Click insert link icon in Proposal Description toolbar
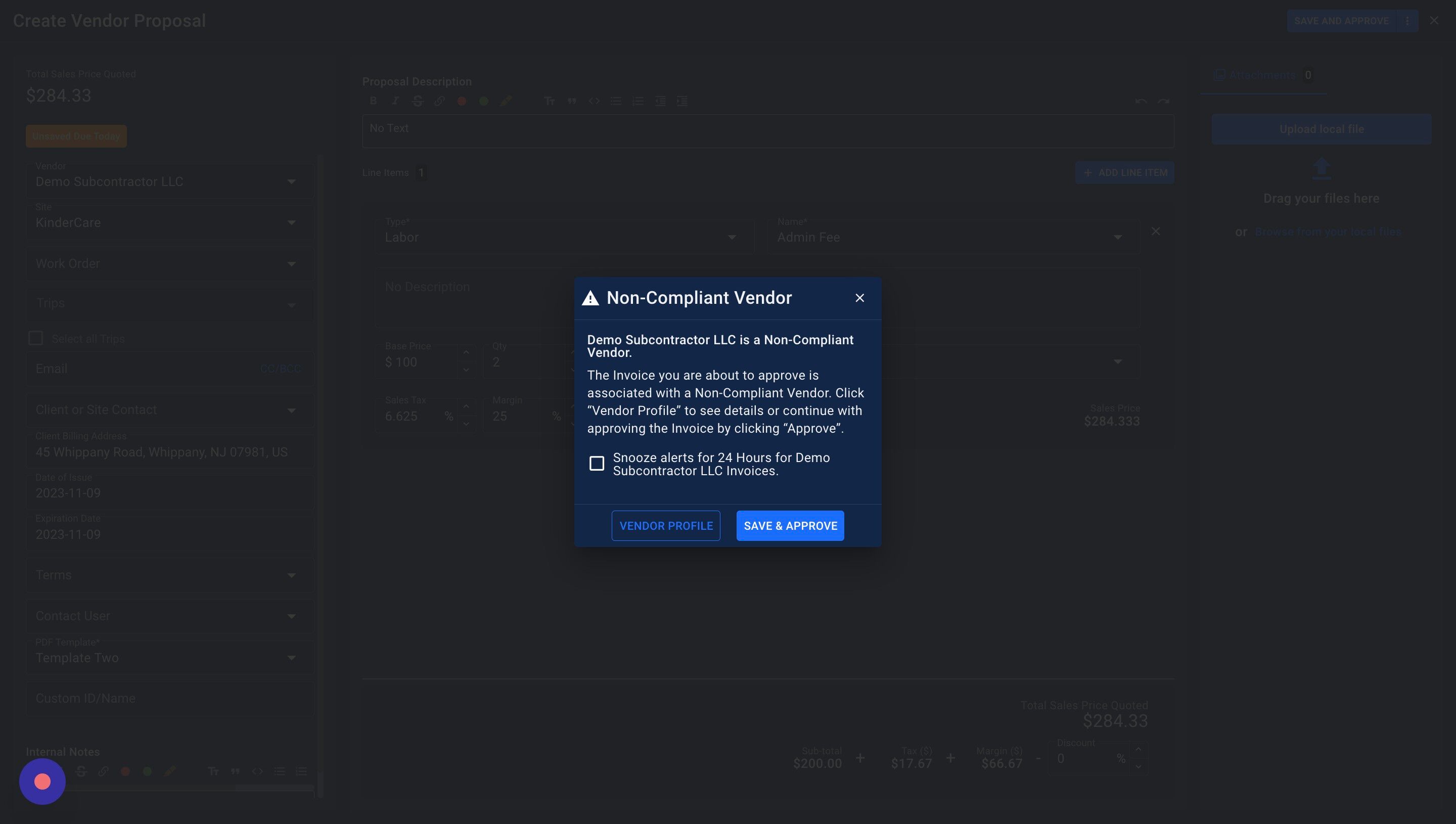 (x=440, y=101)
